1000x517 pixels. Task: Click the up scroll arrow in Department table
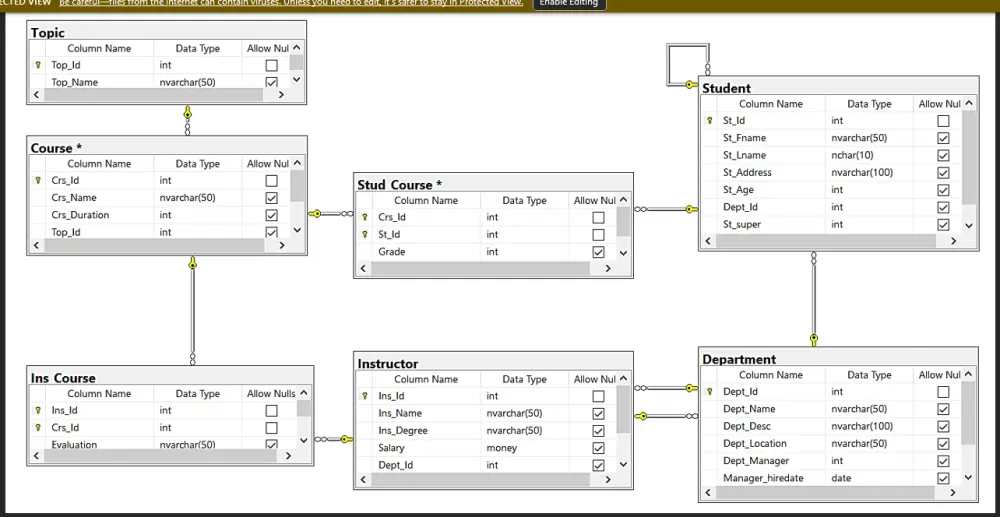(x=969, y=375)
